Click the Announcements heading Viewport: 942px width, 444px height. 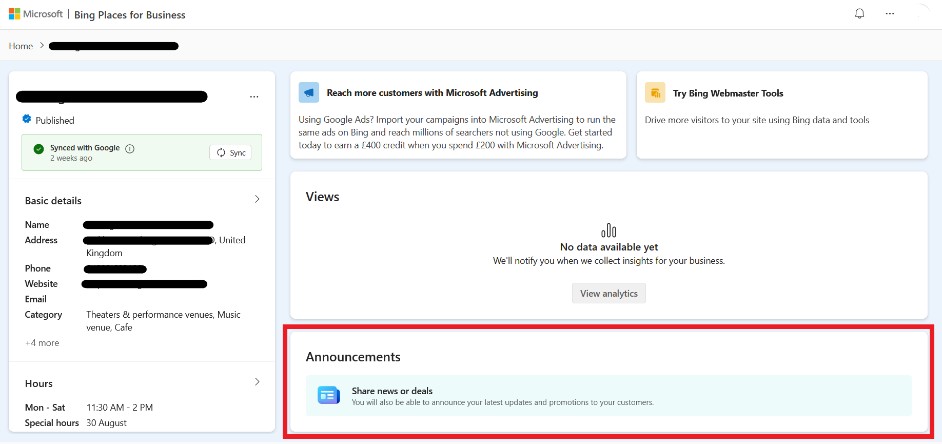pos(353,357)
